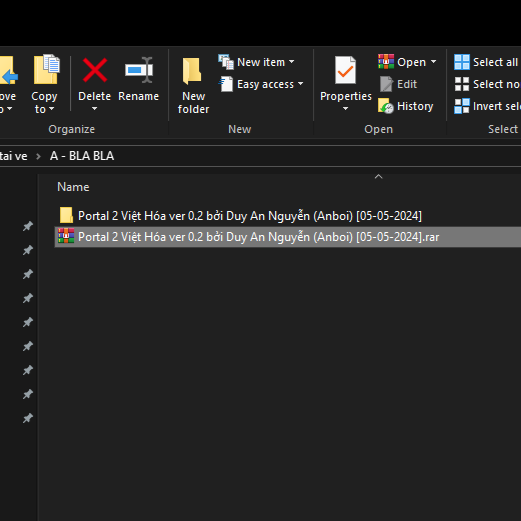Click the pin icon beside the .rar row
This screenshot has width=521, height=521.
coord(28,250)
